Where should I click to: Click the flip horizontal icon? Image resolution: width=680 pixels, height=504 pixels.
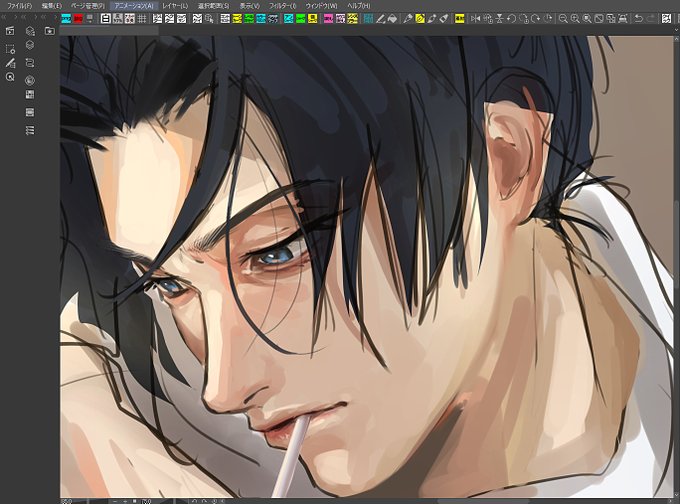tap(476, 19)
